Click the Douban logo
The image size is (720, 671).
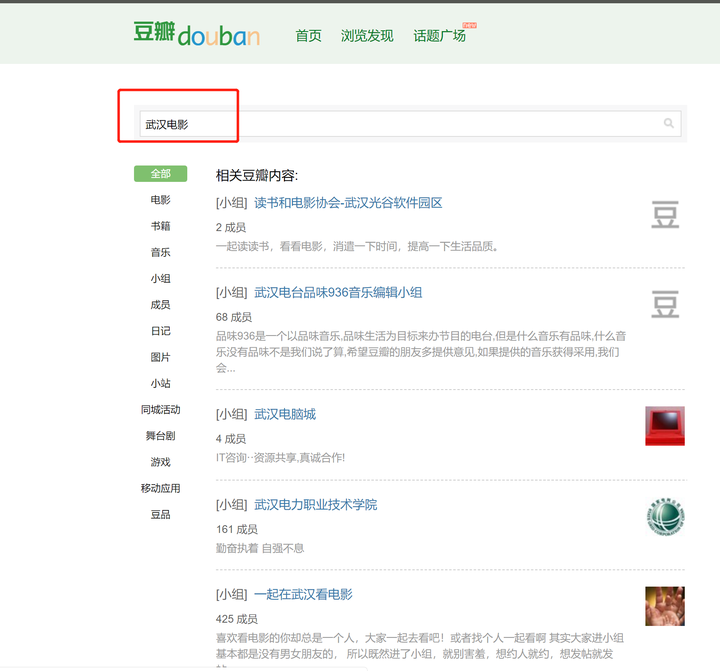197,34
